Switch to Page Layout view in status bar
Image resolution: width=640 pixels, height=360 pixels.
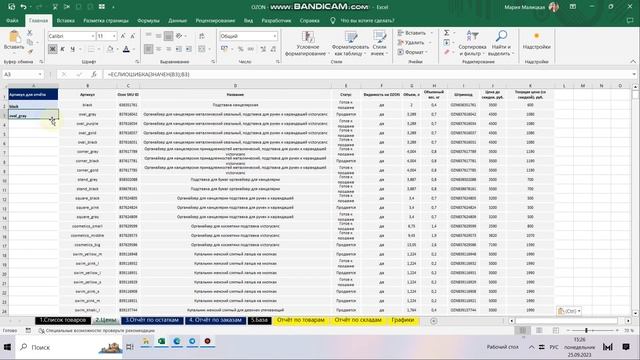(539, 330)
